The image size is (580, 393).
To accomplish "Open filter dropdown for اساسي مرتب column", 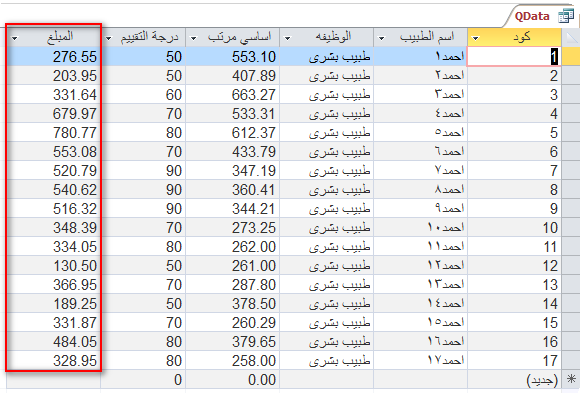I will coord(193,38).
